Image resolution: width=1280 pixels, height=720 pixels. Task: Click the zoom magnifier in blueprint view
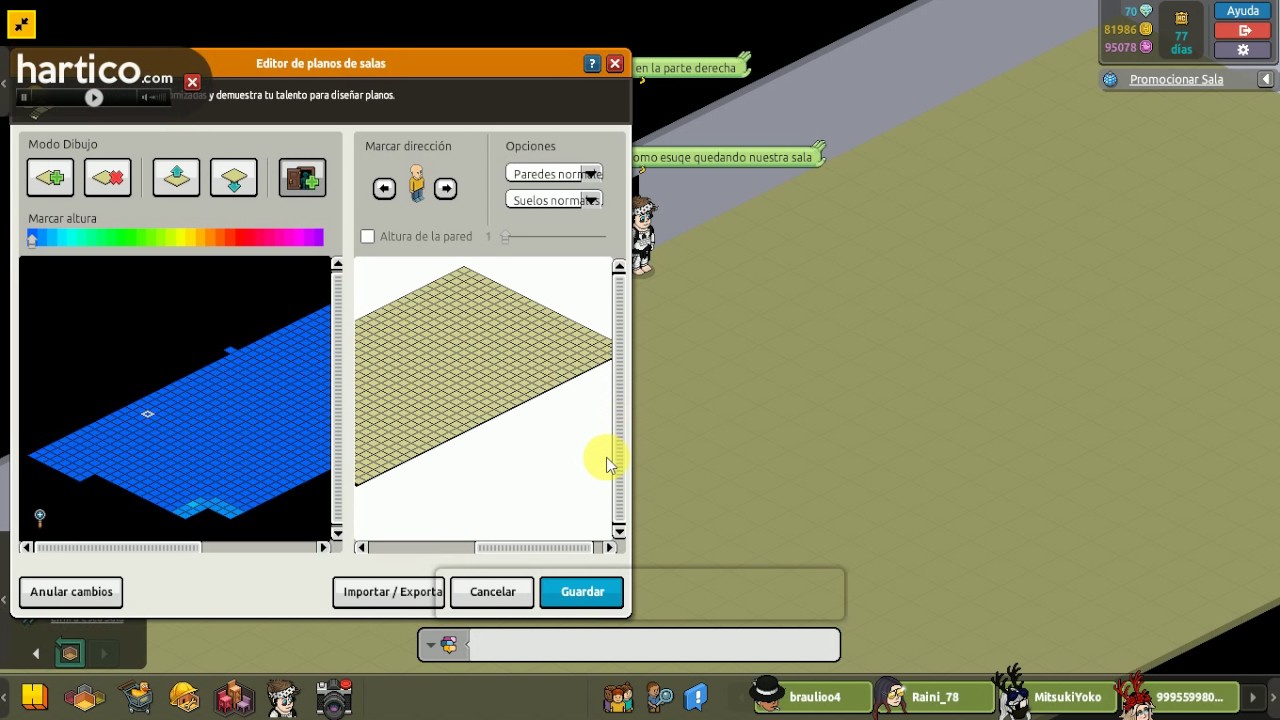point(40,517)
